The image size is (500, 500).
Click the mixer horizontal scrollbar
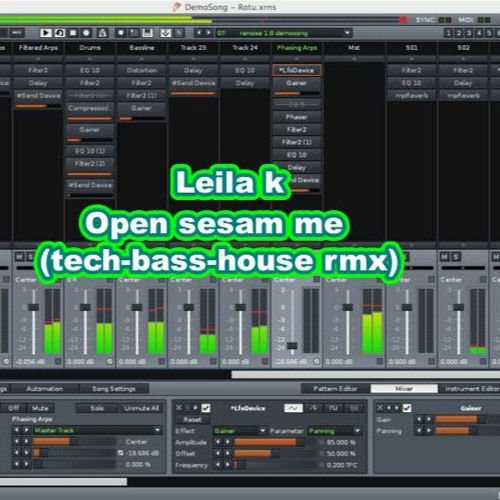click(x=366, y=375)
